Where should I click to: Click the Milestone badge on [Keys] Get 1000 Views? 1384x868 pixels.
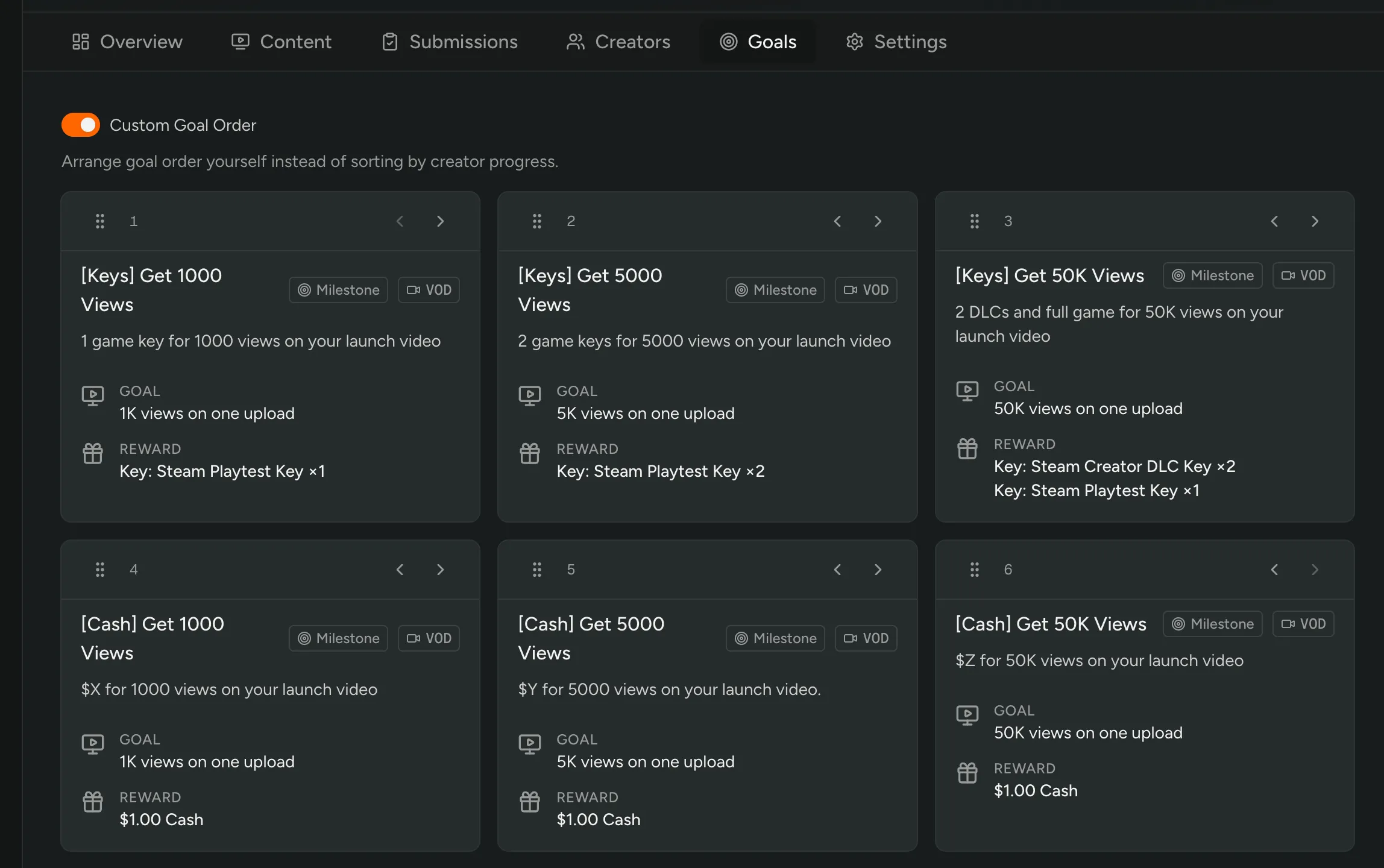338,290
